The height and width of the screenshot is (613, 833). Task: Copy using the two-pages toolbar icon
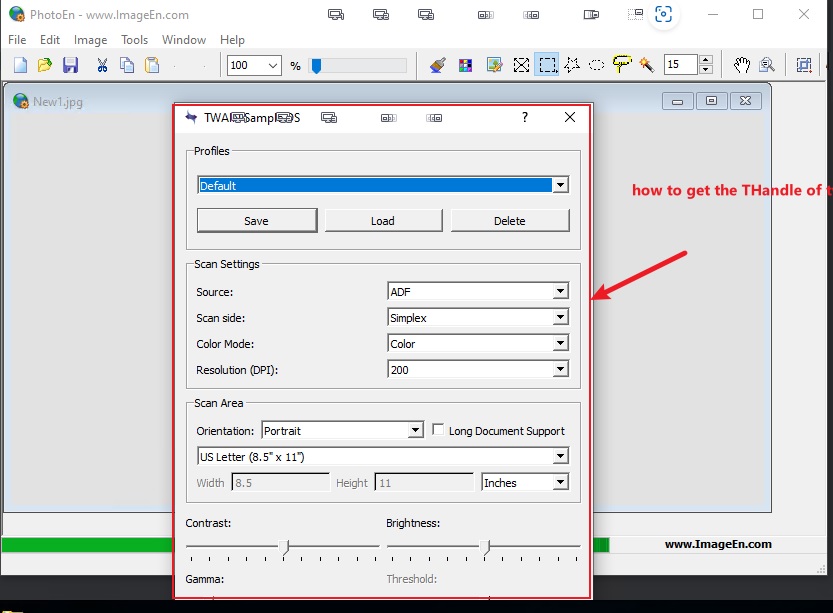tap(127, 65)
